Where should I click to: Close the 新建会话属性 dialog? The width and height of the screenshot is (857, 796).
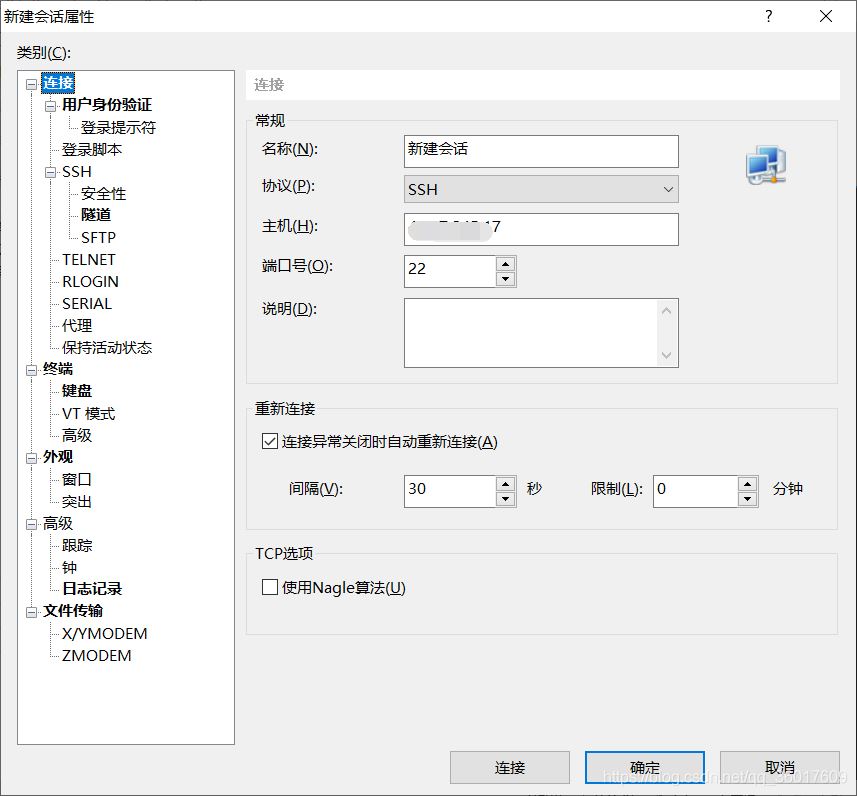[826, 16]
